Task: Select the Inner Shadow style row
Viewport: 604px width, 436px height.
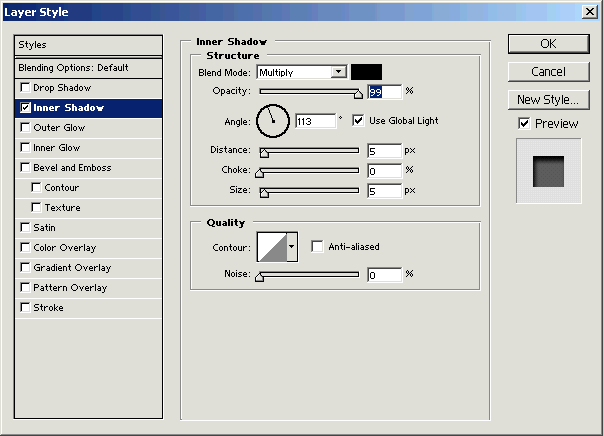Action: point(88,108)
